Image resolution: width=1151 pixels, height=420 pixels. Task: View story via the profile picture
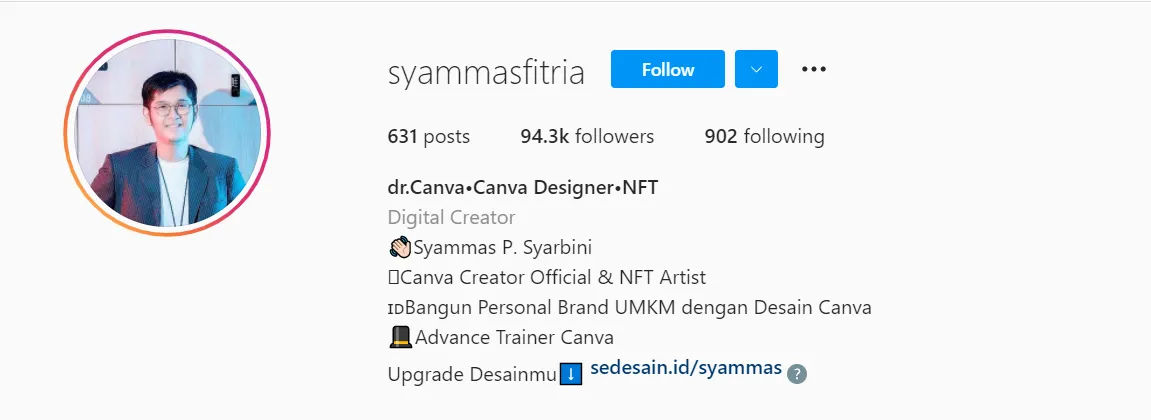167,133
